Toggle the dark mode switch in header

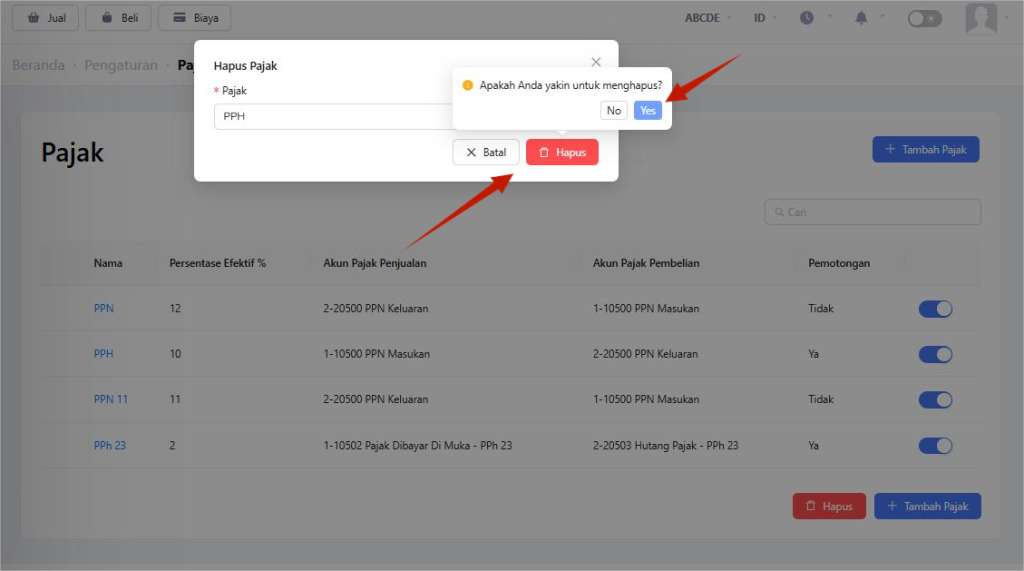924,18
